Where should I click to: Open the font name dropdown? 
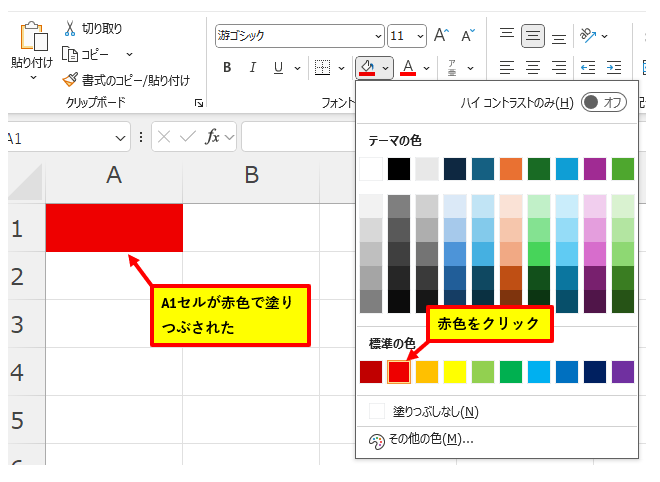(378, 36)
